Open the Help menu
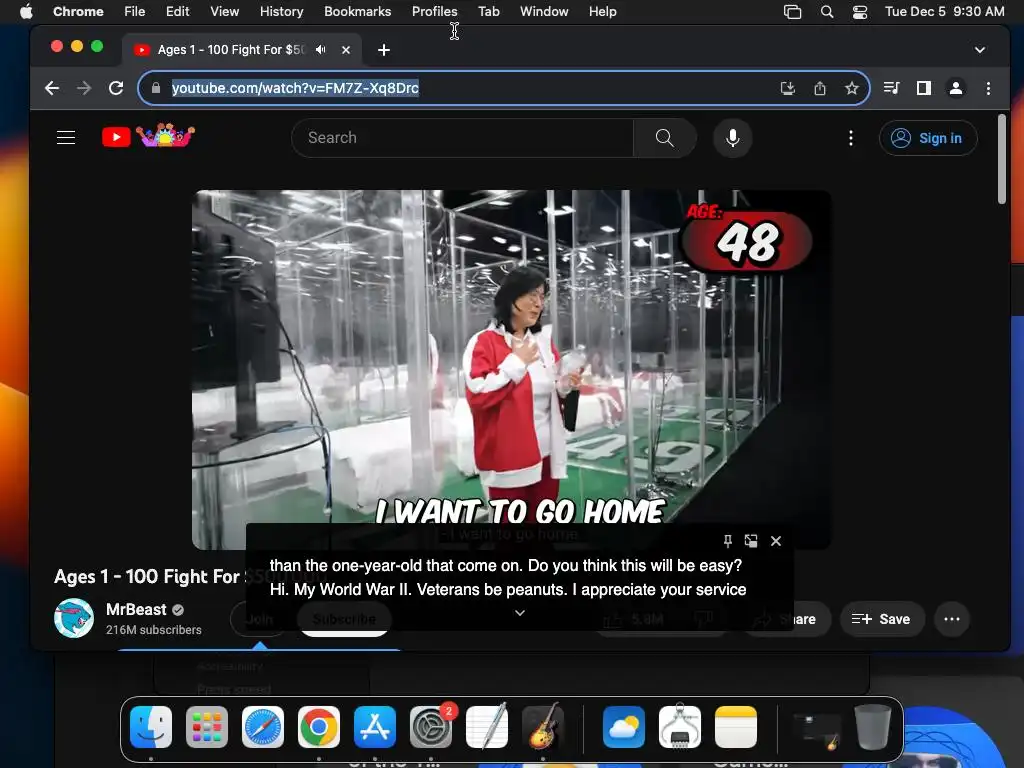This screenshot has width=1024, height=768. click(x=602, y=11)
